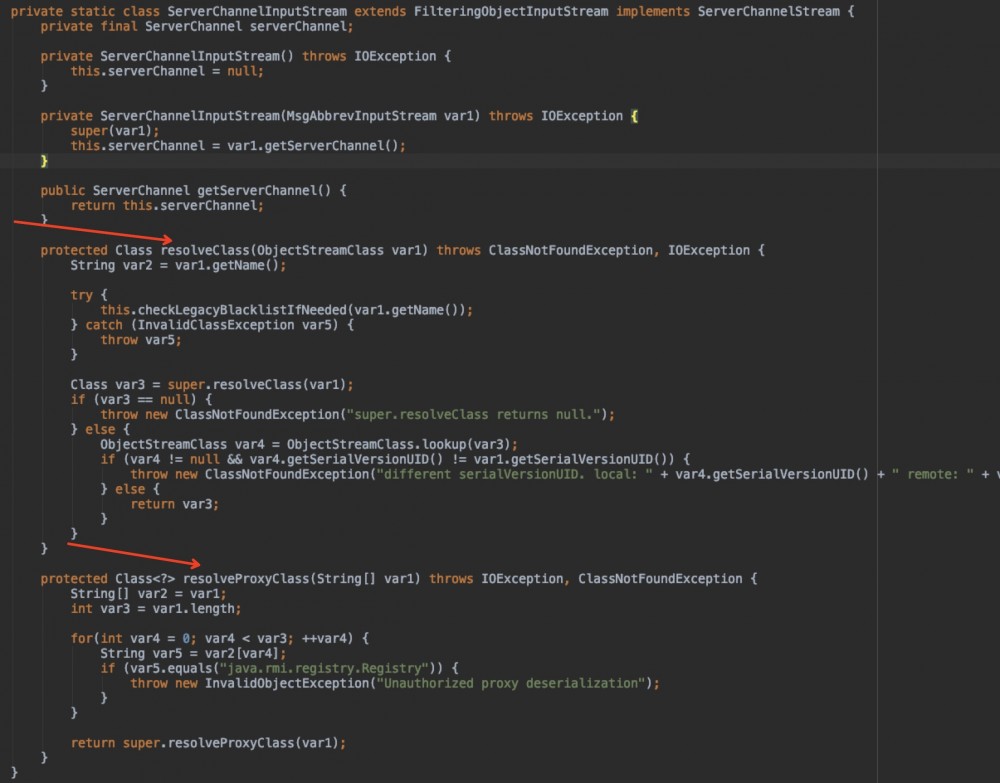
Task: Click 'return super.resolveProxyClass(var1);' line
Action: click(208, 743)
